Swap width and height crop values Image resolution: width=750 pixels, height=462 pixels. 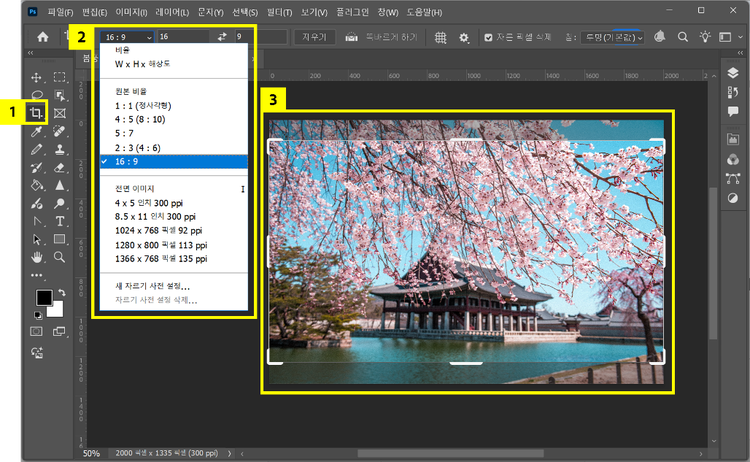pos(220,37)
